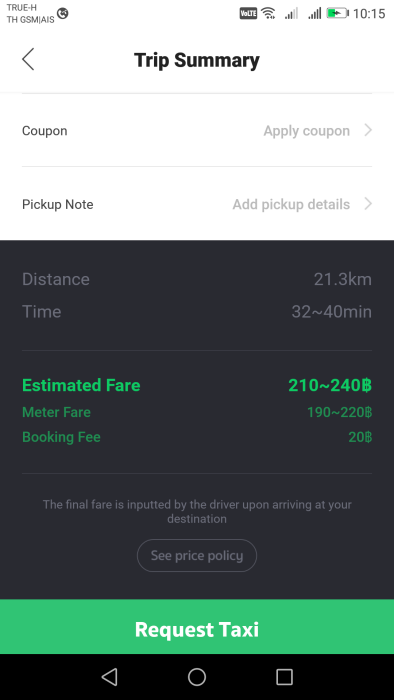
Task: Open Apply coupon option
Action: click(307, 131)
